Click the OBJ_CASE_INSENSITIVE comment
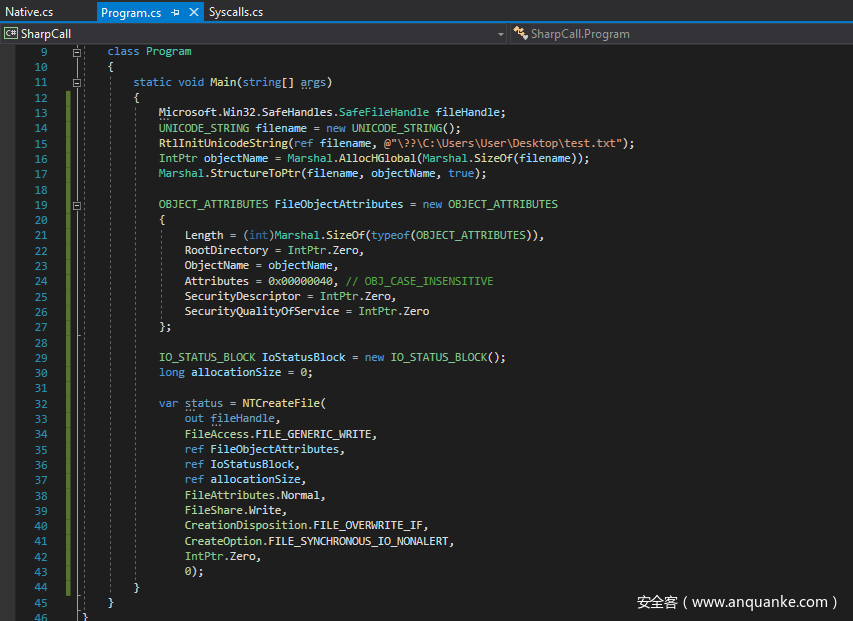Screen dimensions: 853x621 pyautogui.click(x=419, y=281)
